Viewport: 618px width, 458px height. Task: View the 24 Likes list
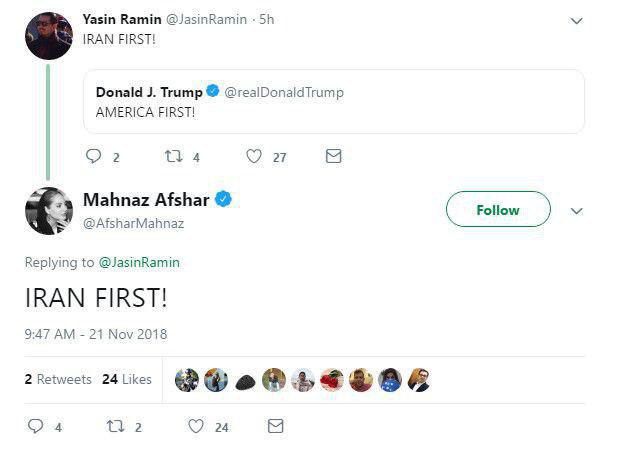click(x=127, y=380)
